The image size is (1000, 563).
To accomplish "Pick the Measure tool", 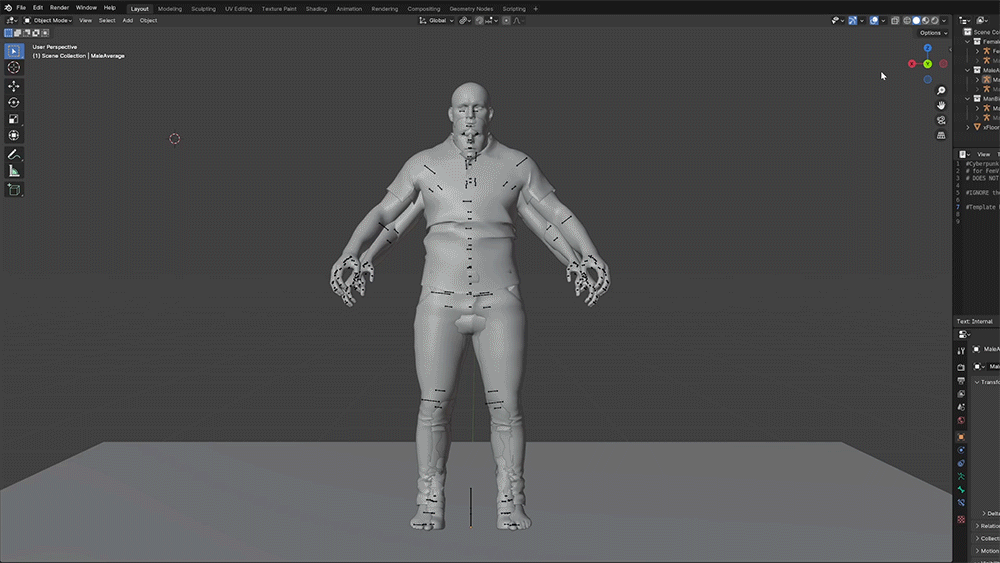I will pyautogui.click(x=14, y=171).
